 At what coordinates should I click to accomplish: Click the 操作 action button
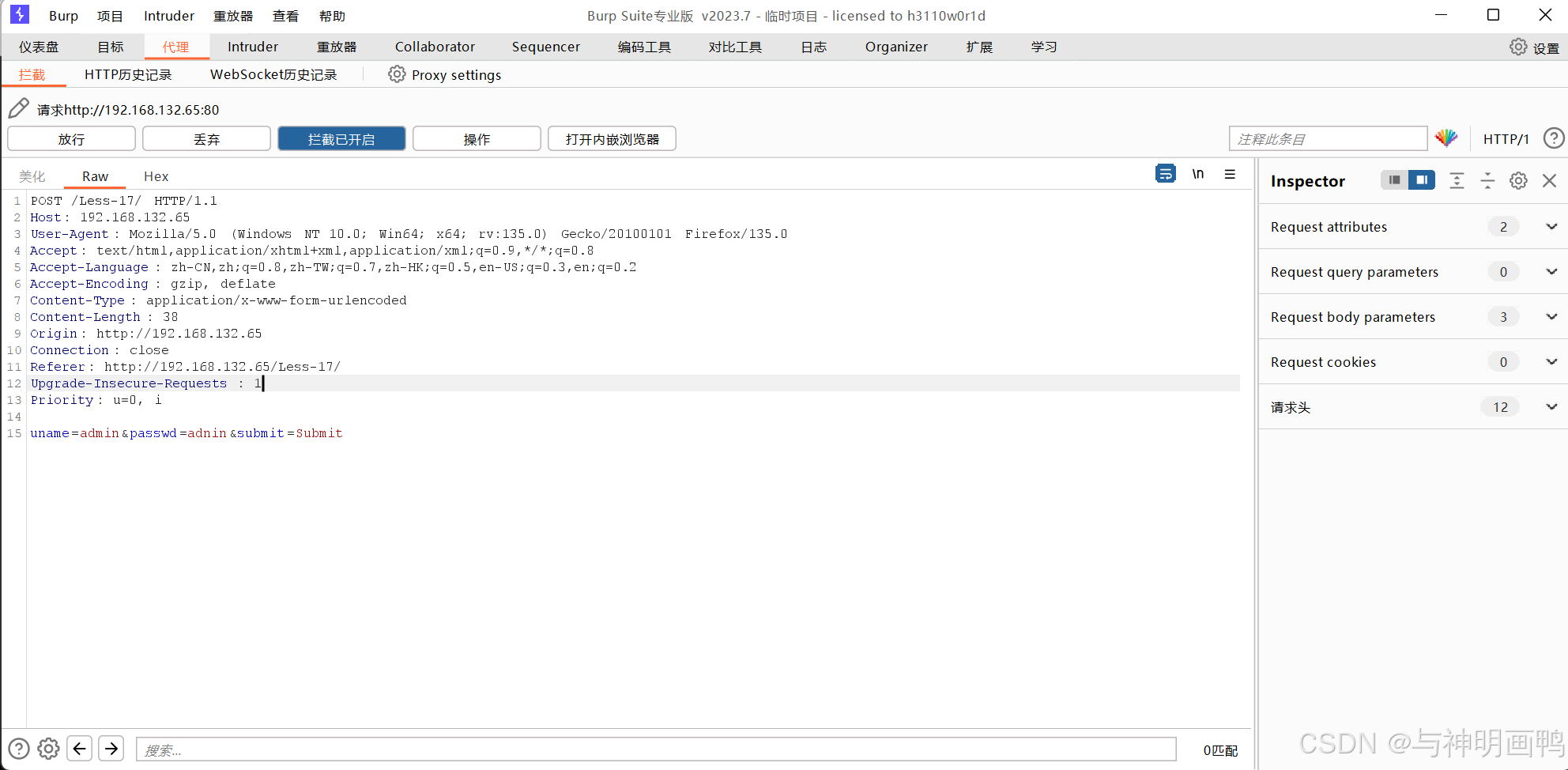click(477, 139)
